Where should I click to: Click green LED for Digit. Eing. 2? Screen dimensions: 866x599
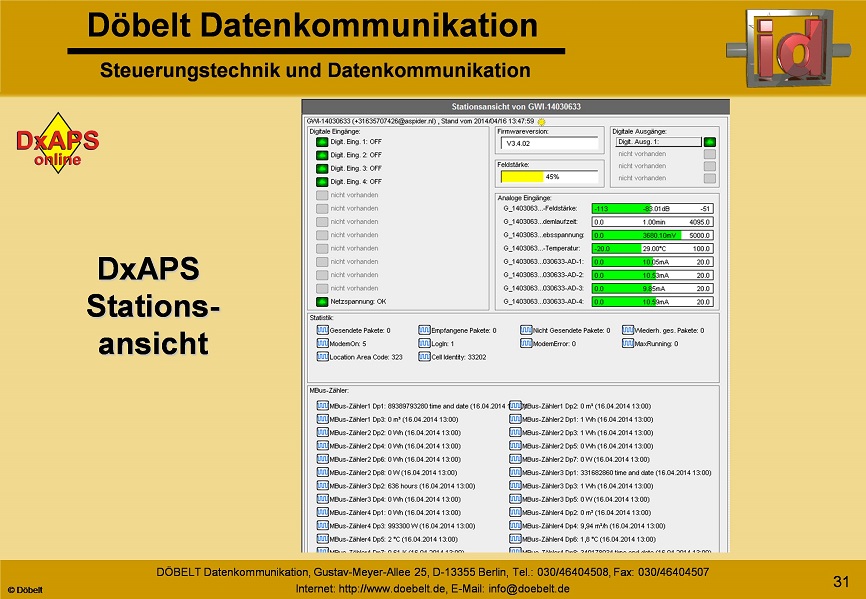point(322,155)
